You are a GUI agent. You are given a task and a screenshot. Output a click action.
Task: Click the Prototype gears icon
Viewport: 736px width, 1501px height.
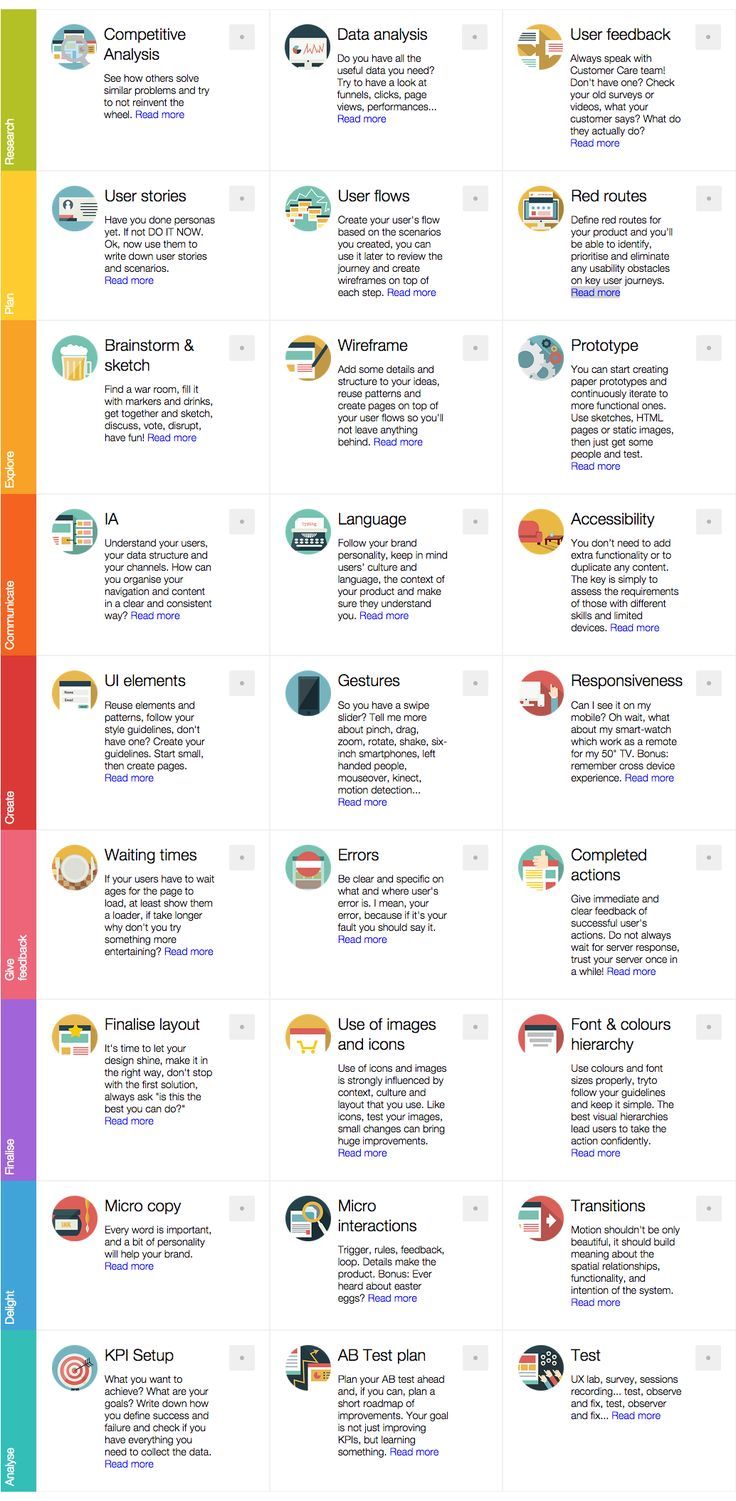tap(541, 358)
